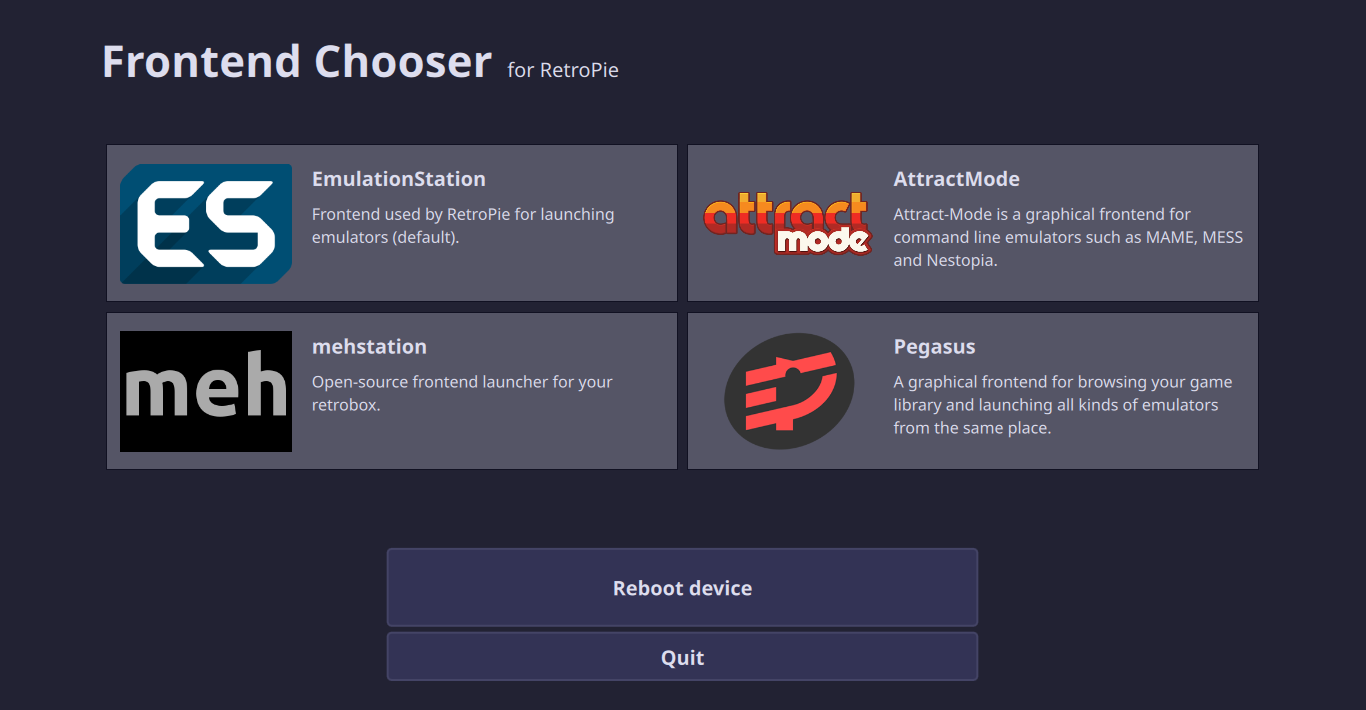The height and width of the screenshot is (710, 1366).
Task: Click the MAME, MESS and Nestopia description text
Action: (1068, 236)
